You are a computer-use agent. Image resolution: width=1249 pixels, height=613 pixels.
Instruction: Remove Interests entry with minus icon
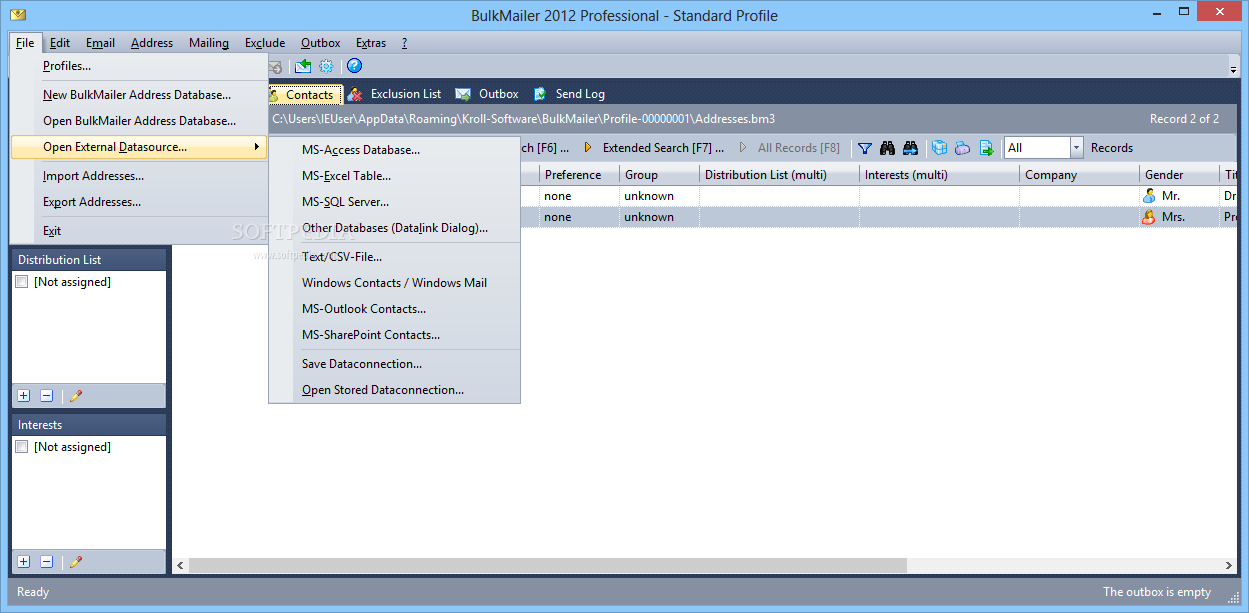coord(46,562)
